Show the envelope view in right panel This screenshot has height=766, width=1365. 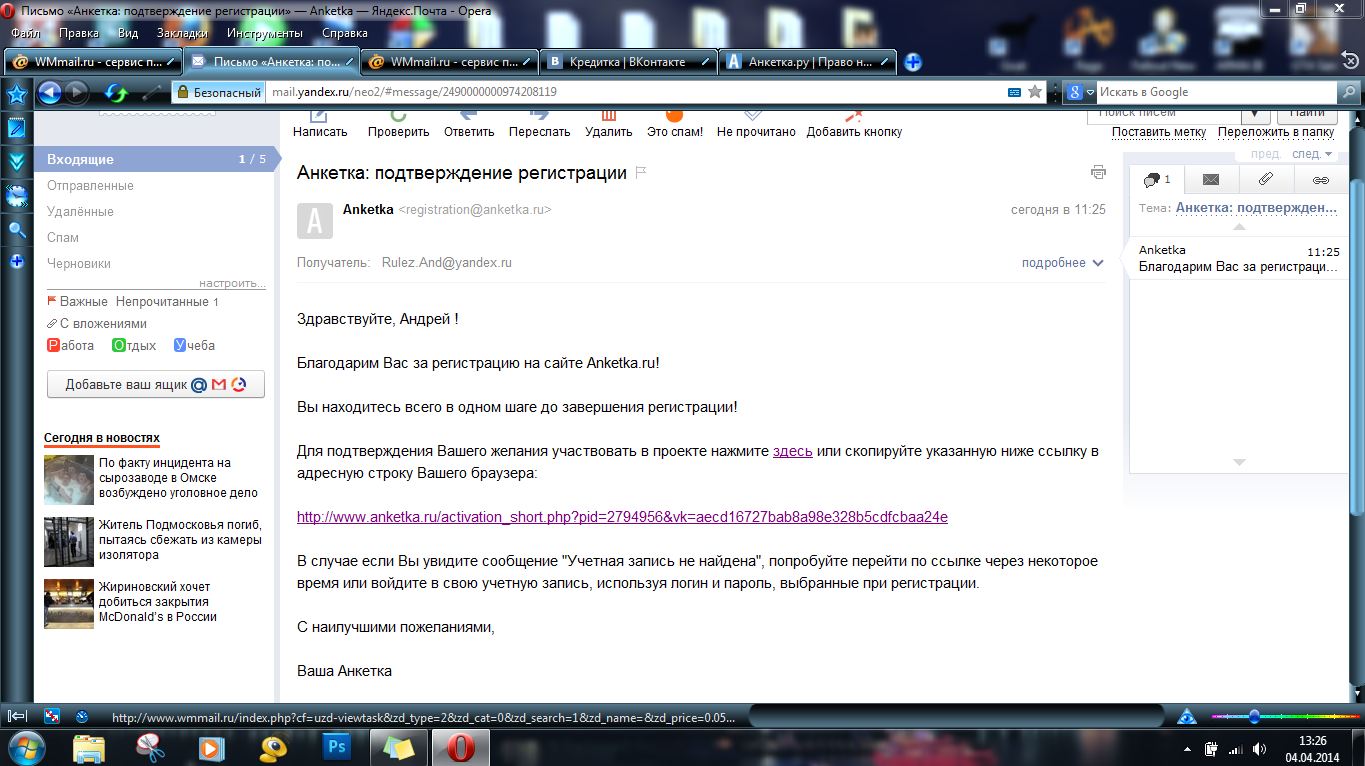[1211, 180]
